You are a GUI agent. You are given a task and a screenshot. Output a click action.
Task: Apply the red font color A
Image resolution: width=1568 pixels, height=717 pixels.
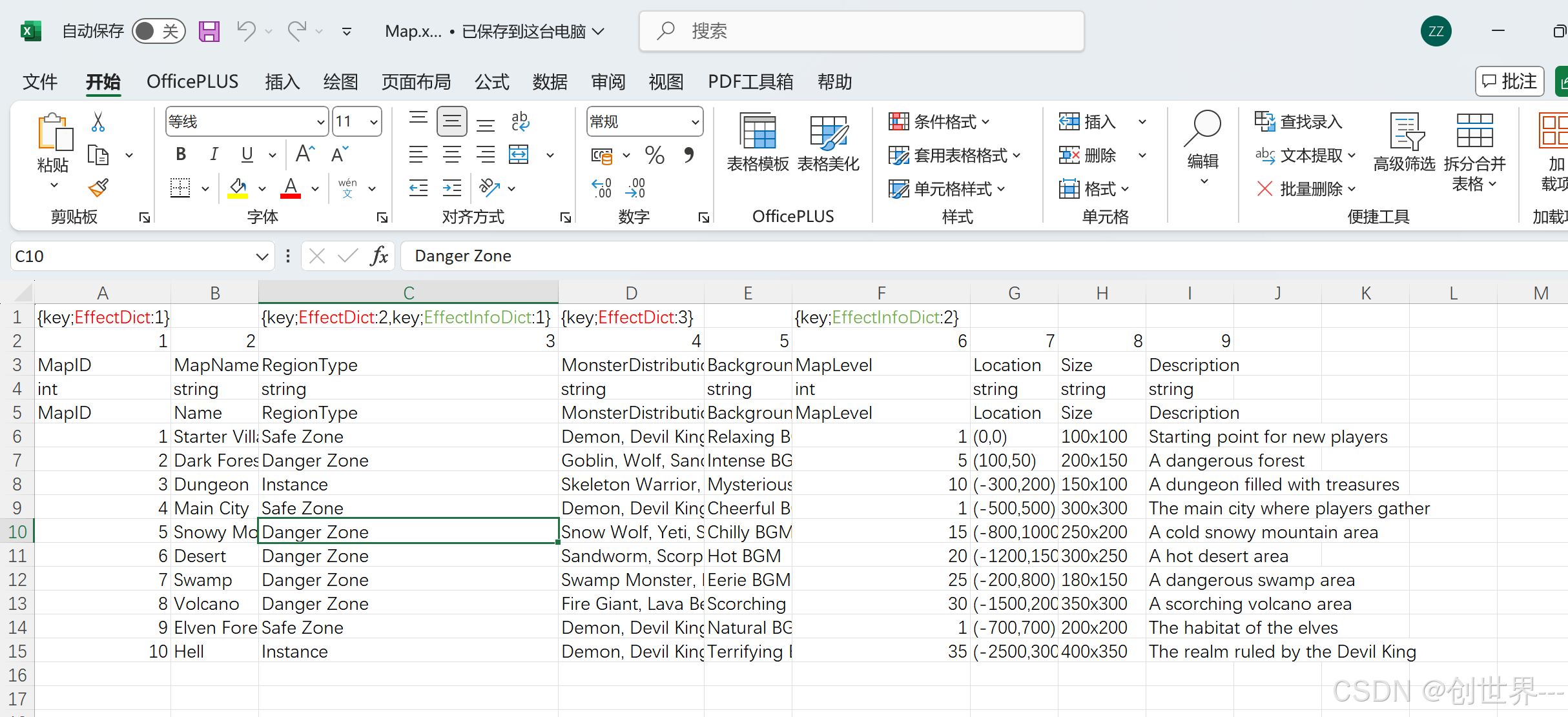(x=291, y=188)
